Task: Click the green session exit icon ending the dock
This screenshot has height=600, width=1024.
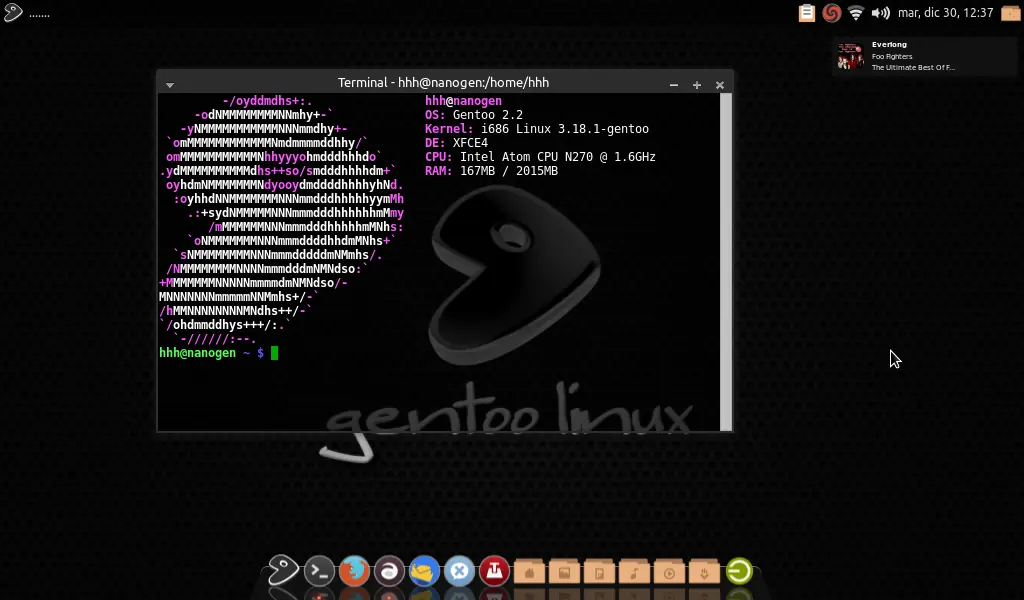Action: 738,570
